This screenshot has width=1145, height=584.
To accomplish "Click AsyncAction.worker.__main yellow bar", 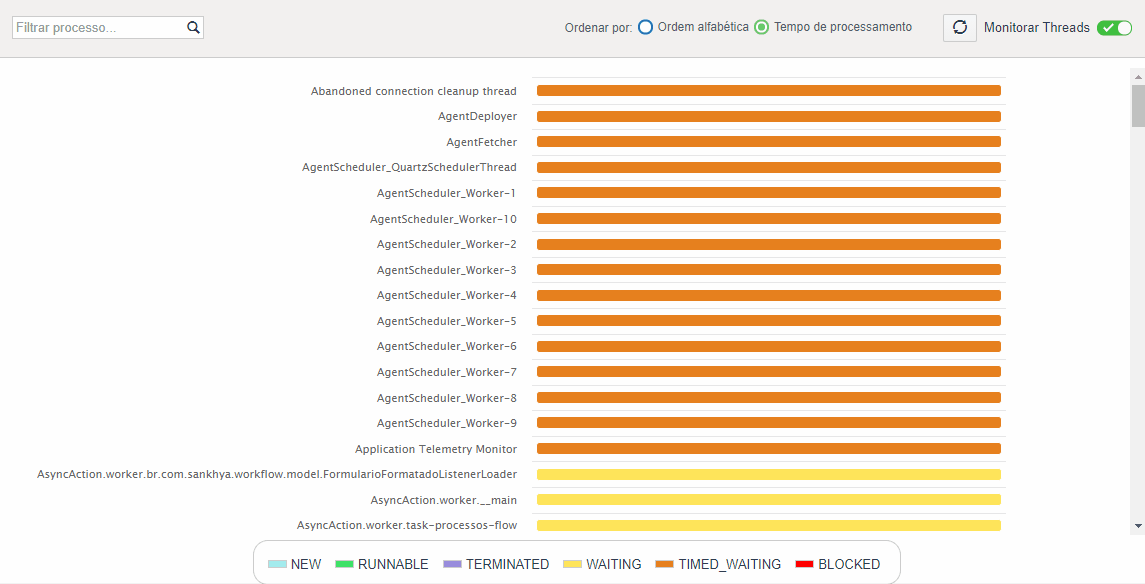I will pyautogui.click(x=768, y=500).
